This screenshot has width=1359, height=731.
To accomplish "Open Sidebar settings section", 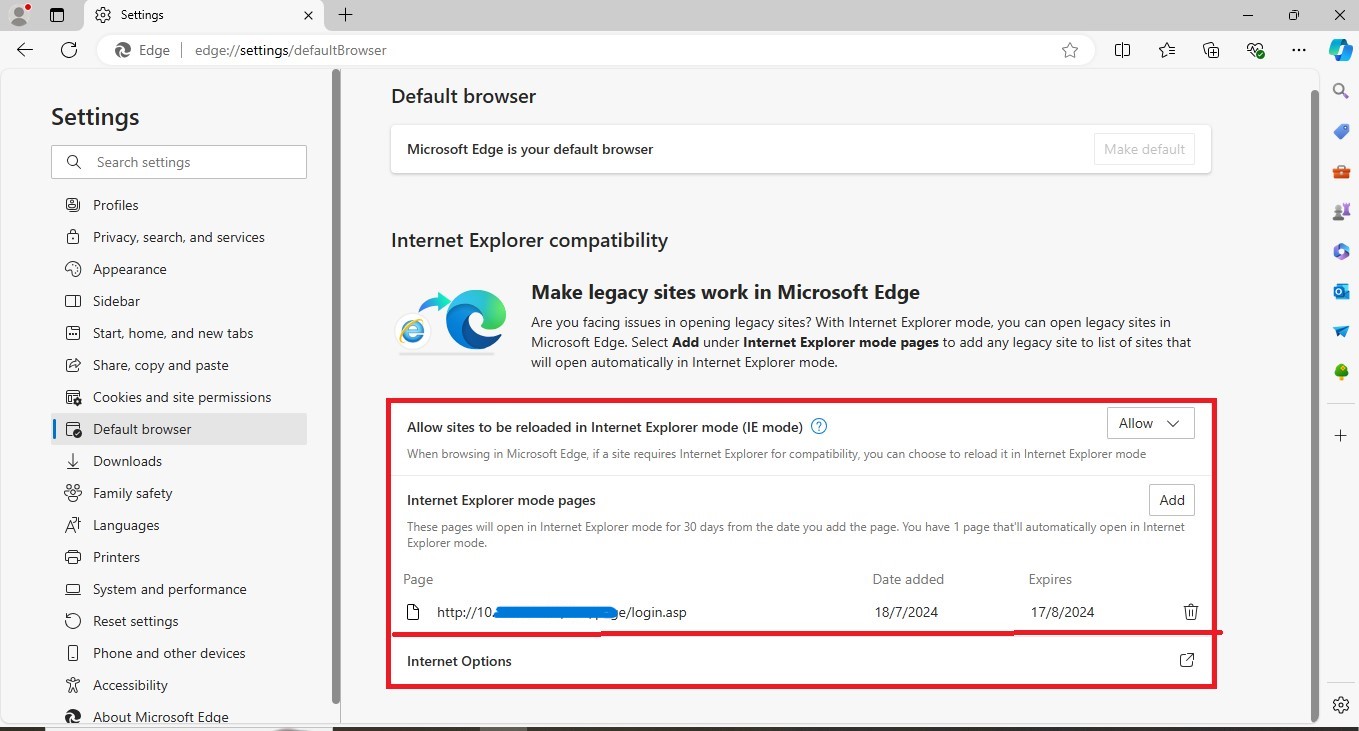I will pos(179,301).
